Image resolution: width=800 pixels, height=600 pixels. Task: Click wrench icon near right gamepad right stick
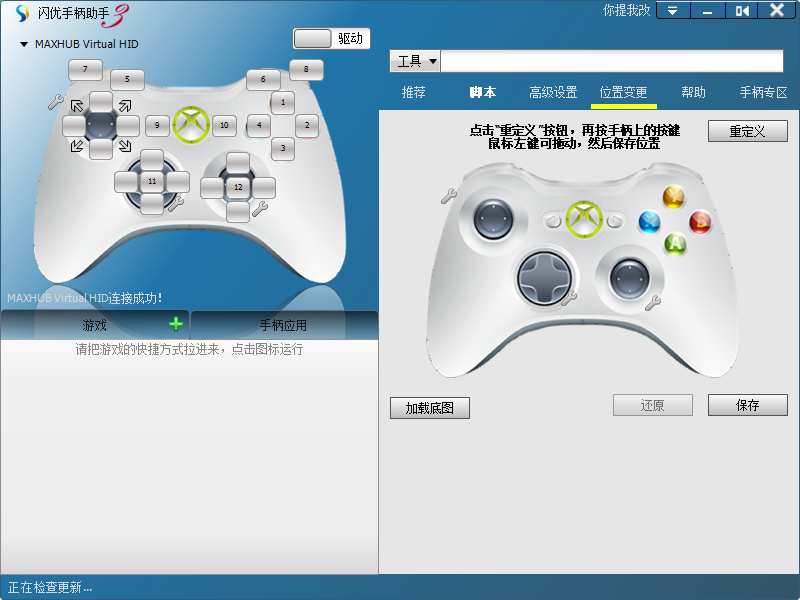[653, 303]
